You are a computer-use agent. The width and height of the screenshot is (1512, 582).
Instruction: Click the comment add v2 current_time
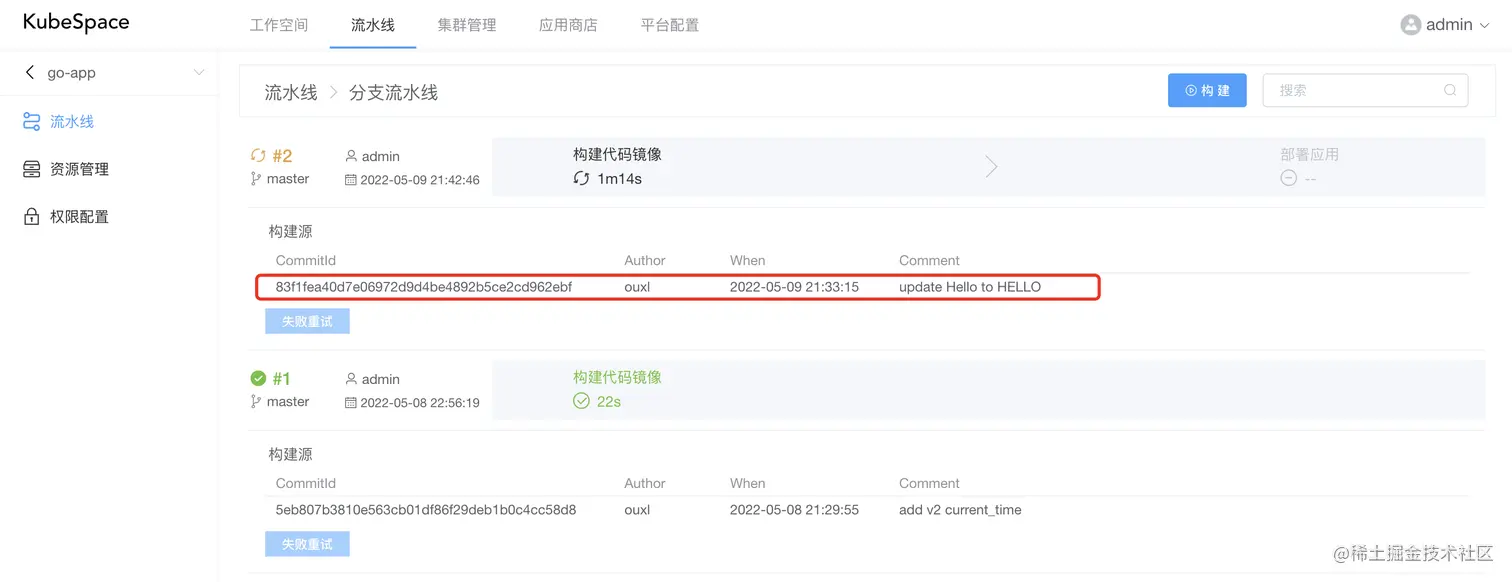click(x=960, y=510)
